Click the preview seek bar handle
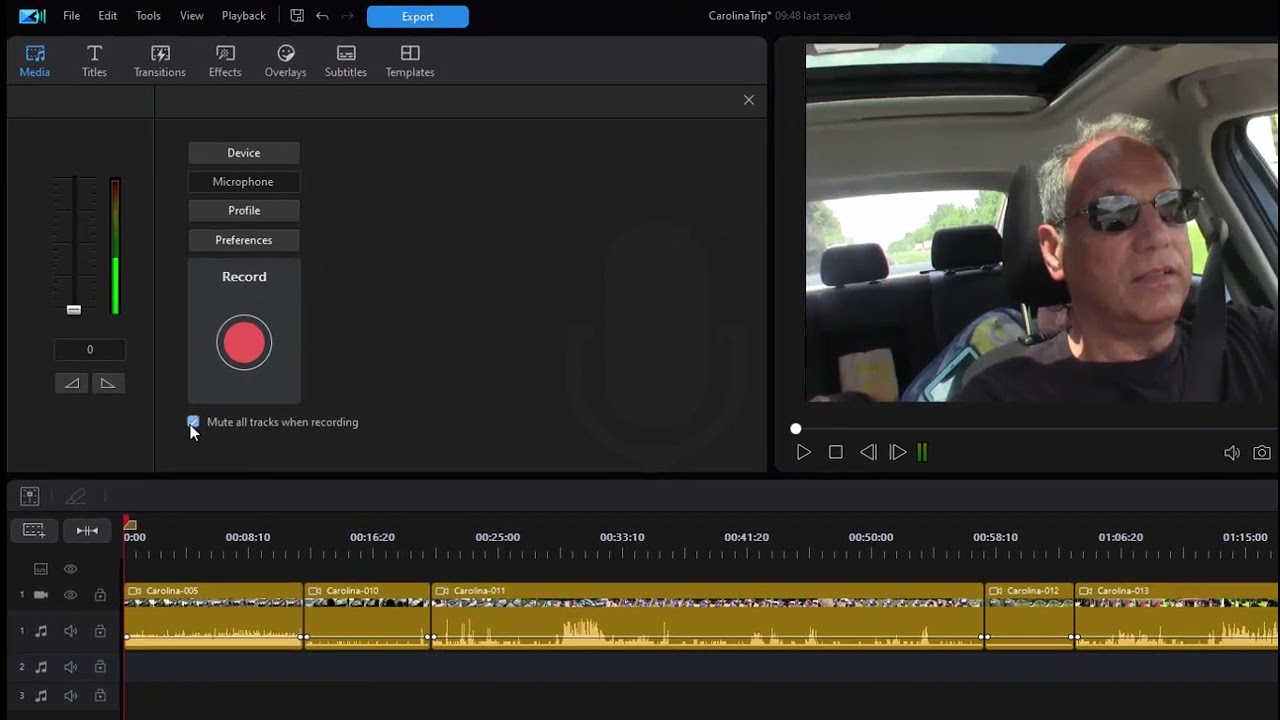 [795, 429]
